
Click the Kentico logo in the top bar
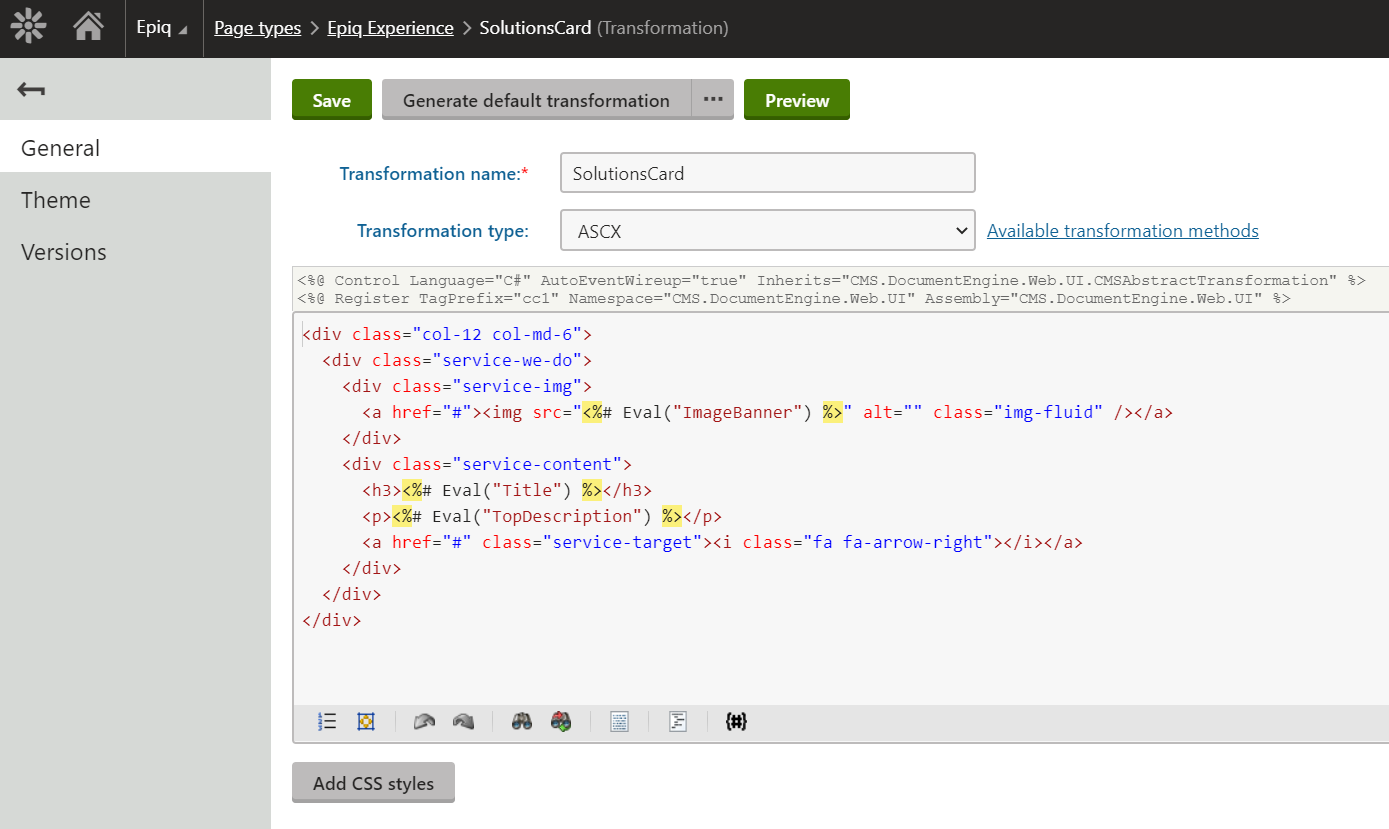pos(27,27)
